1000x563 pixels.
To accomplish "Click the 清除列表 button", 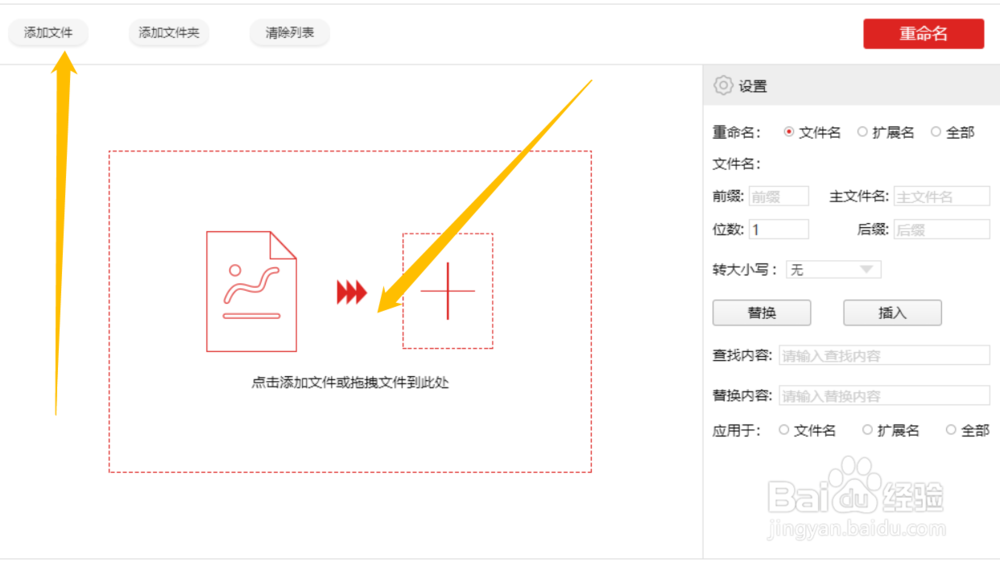I will click(x=290, y=33).
